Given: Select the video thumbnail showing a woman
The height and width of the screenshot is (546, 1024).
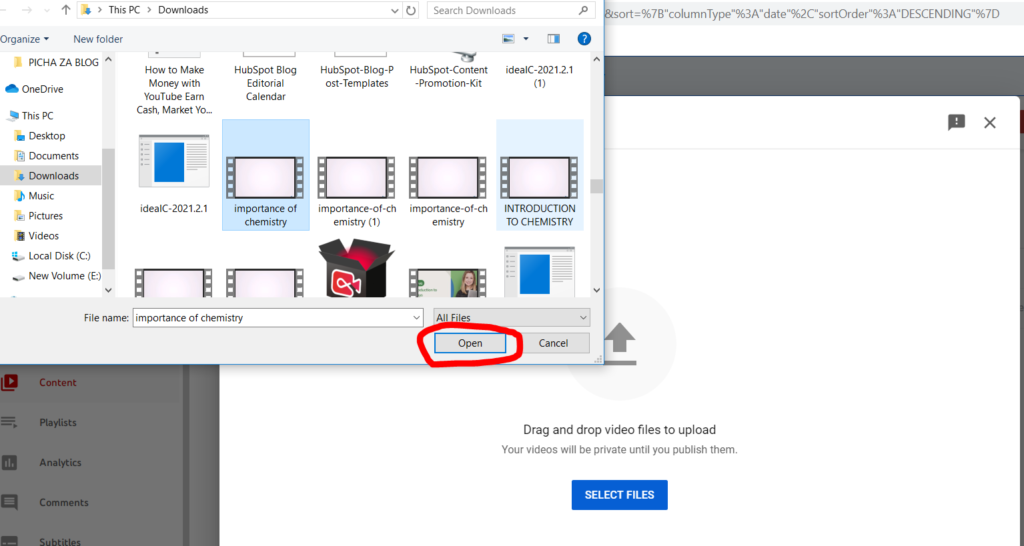Looking at the screenshot, I should (x=448, y=282).
